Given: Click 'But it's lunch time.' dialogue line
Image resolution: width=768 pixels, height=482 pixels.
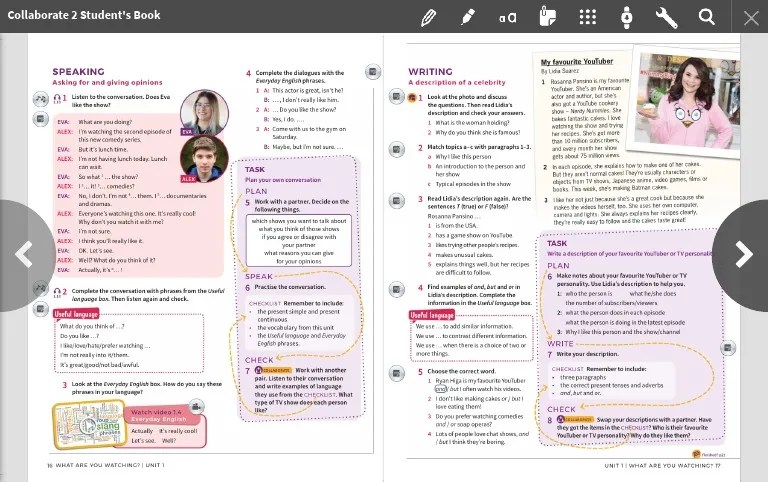Looking at the screenshot, I should point(103,149).
